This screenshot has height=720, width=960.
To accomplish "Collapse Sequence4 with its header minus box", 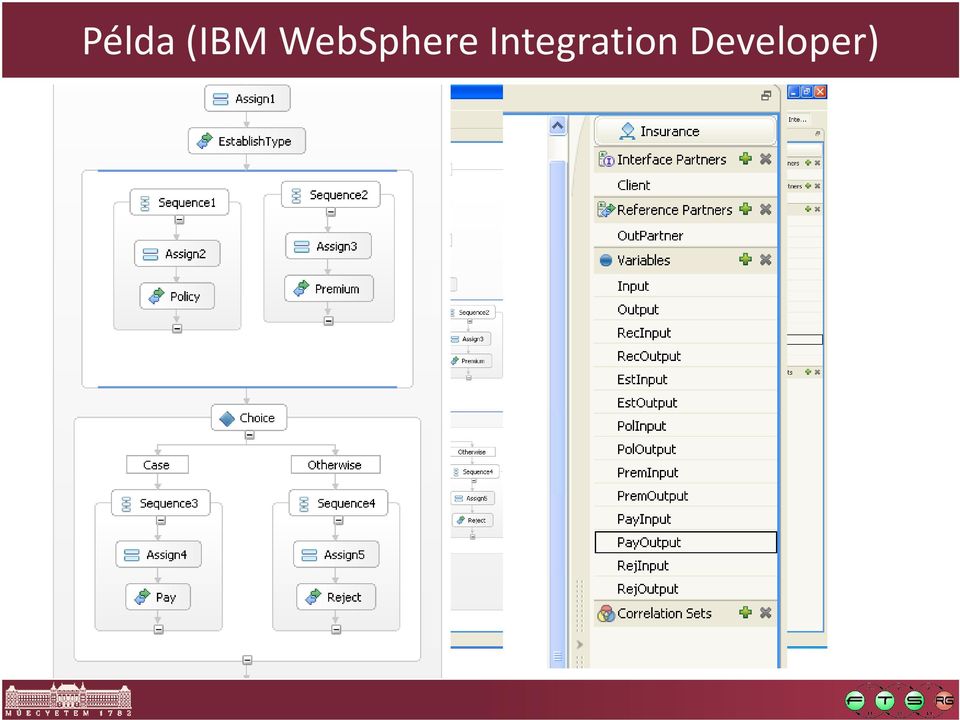I will coord(339,521).
